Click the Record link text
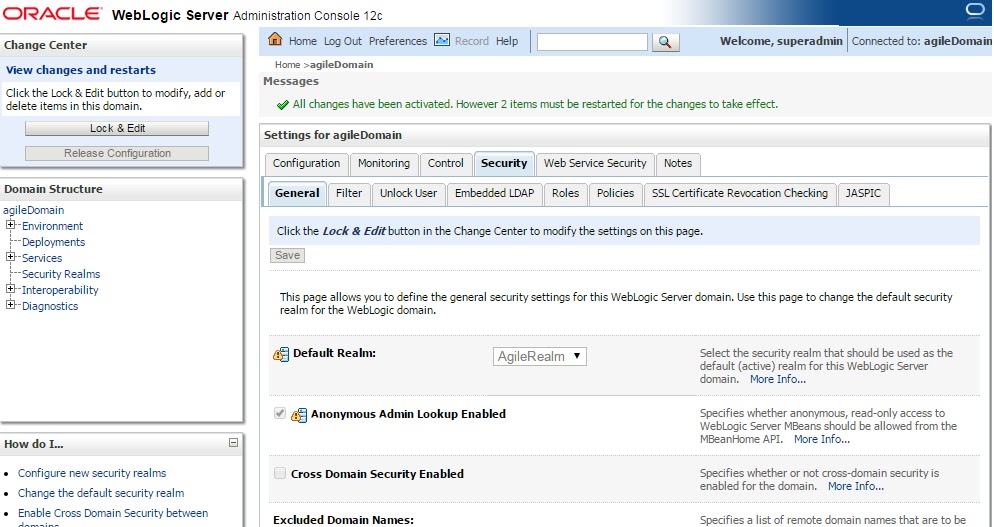 pos(472,41)
